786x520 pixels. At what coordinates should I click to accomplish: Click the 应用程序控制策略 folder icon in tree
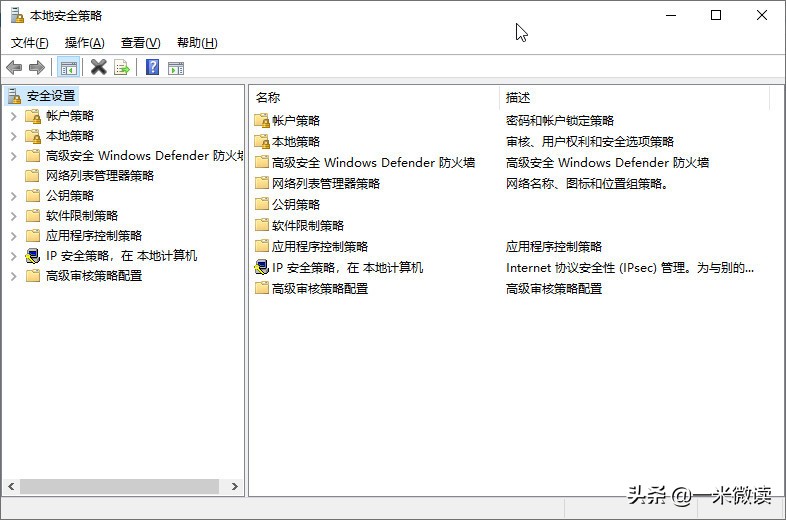click(x=33, y=236)
